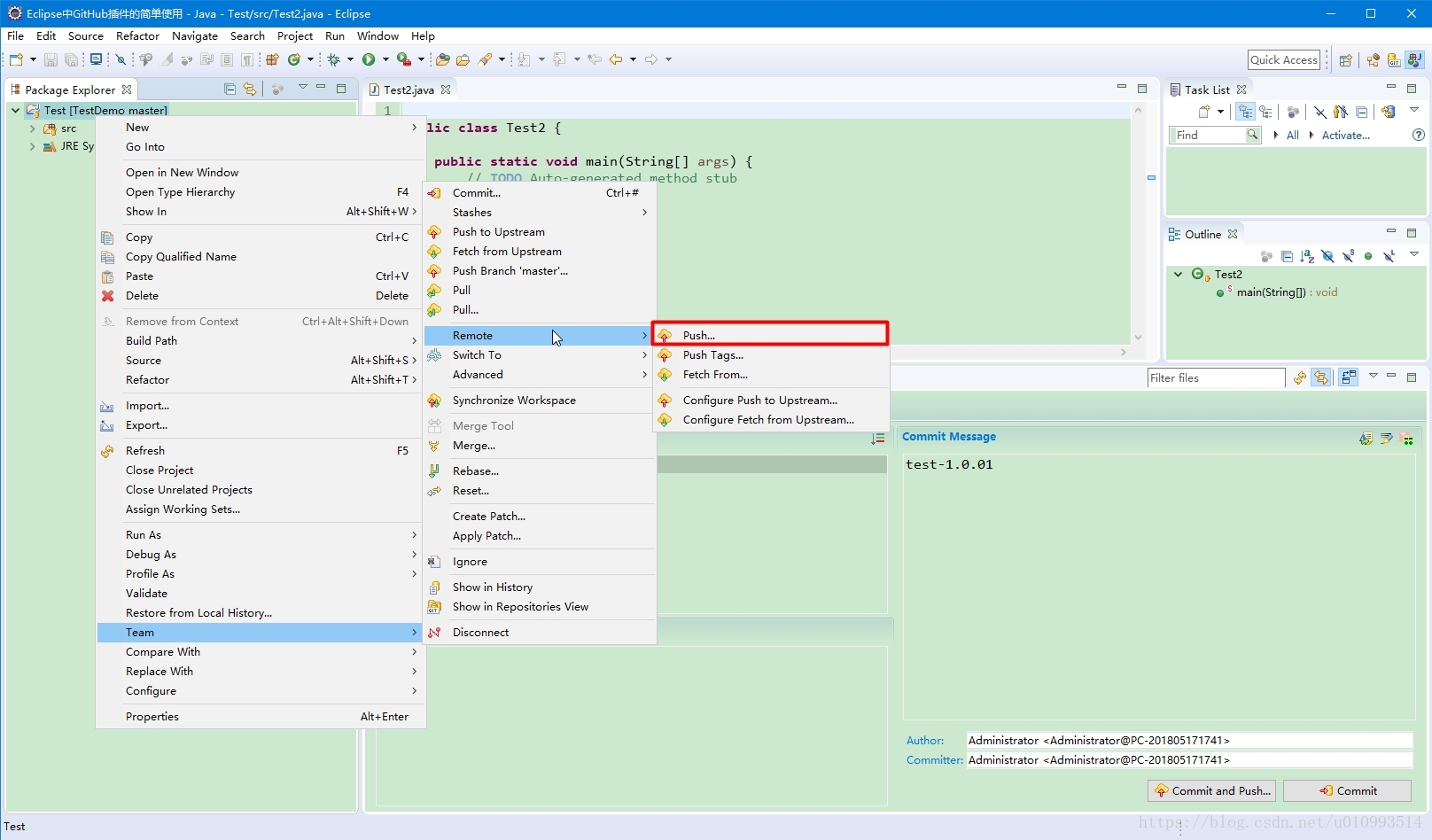Select Push... in the Remote submenu
The width and height of the screenshot is (1432, 840).
(x=770, y=335)
